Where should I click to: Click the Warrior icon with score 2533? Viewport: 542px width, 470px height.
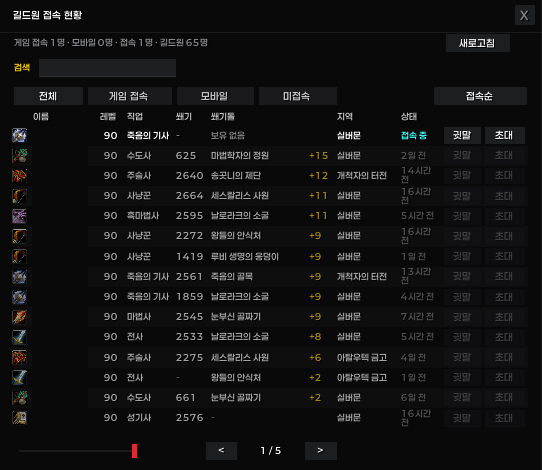click(19, 337)
